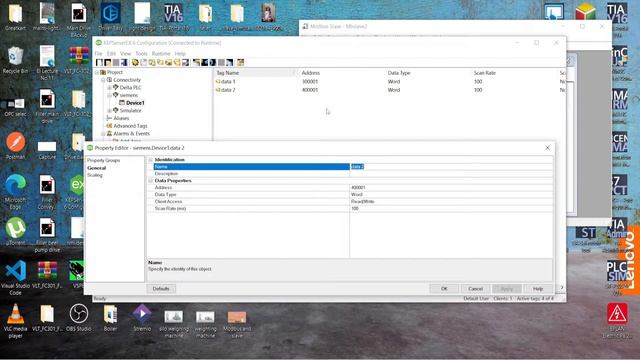Open the VLC media player desktop icon
640x360 pixels.
15,321
